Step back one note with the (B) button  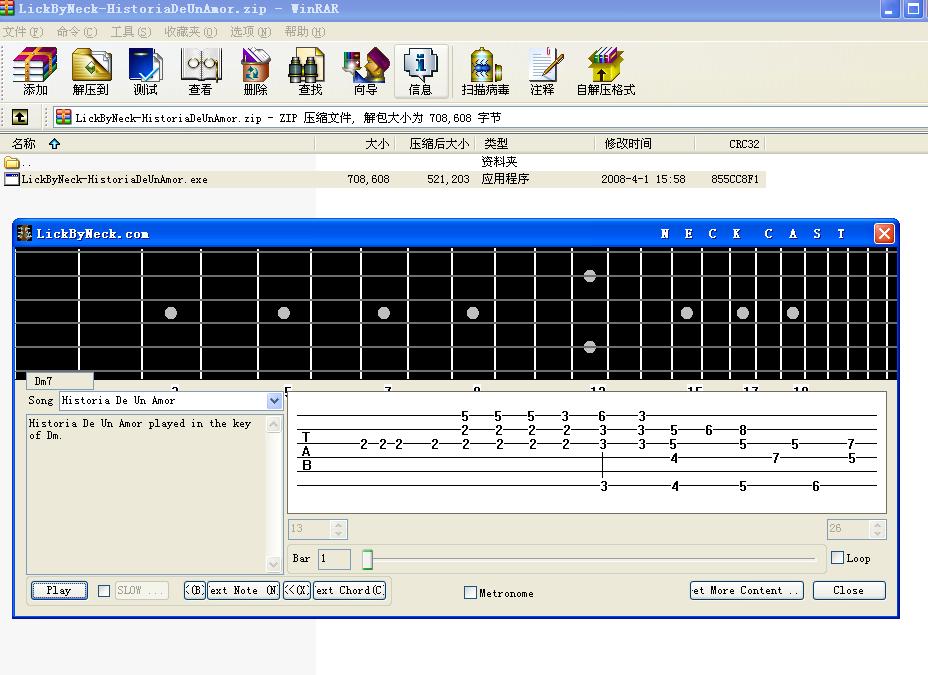[195, 590]
